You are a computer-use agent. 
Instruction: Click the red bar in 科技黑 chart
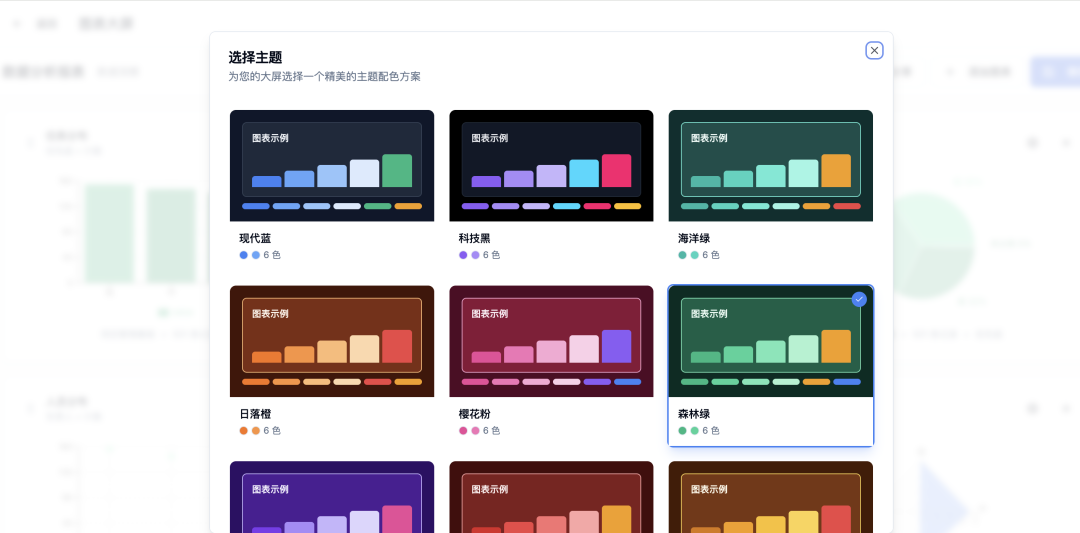point(616,171)
